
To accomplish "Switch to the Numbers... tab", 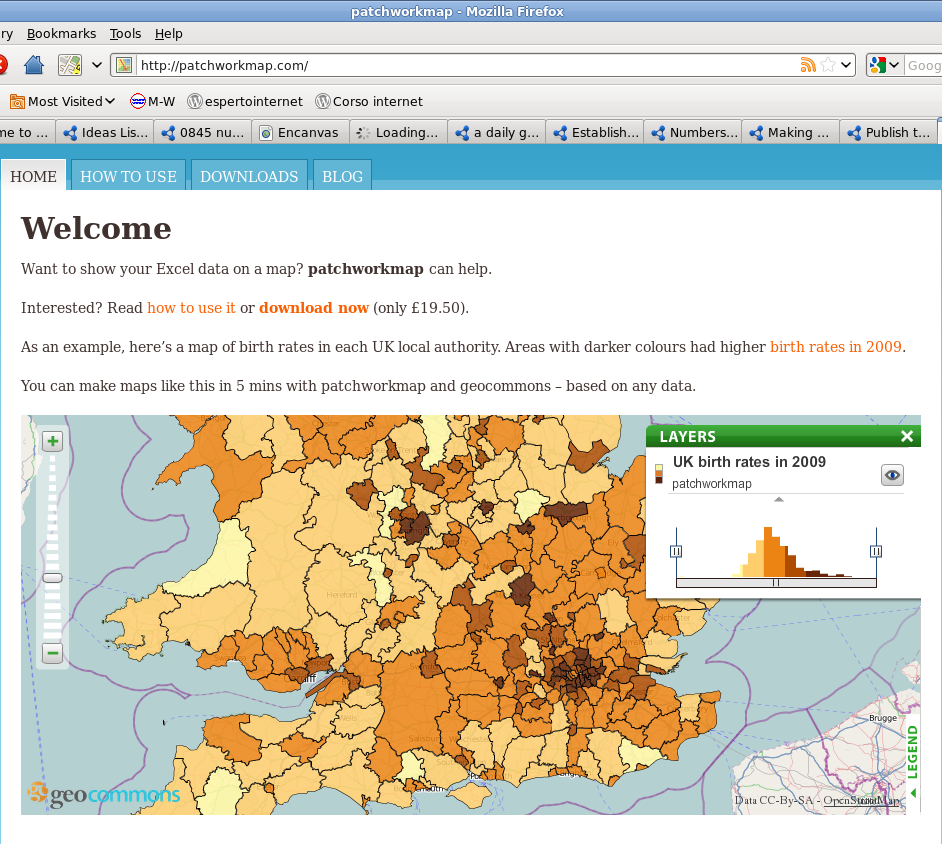I will coord(693,133).
